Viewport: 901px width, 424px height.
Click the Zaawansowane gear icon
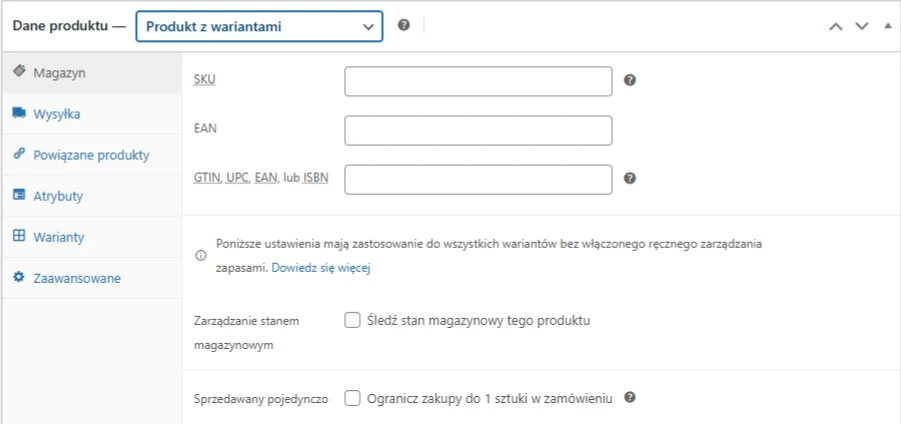(19, 277)
